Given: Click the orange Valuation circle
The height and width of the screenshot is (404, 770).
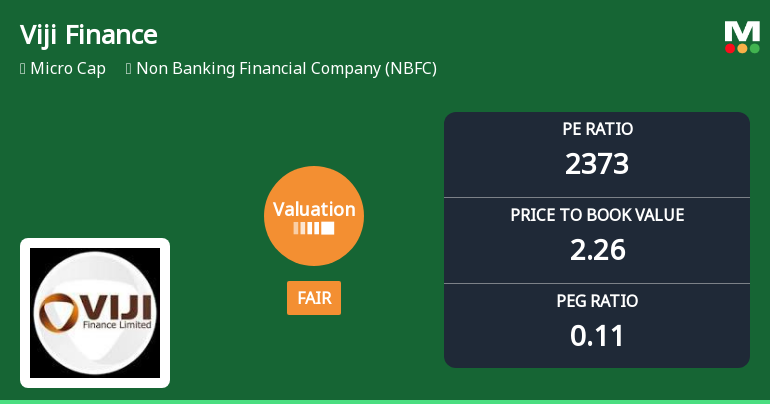Looking at the screenshot, I should (314, 215).
